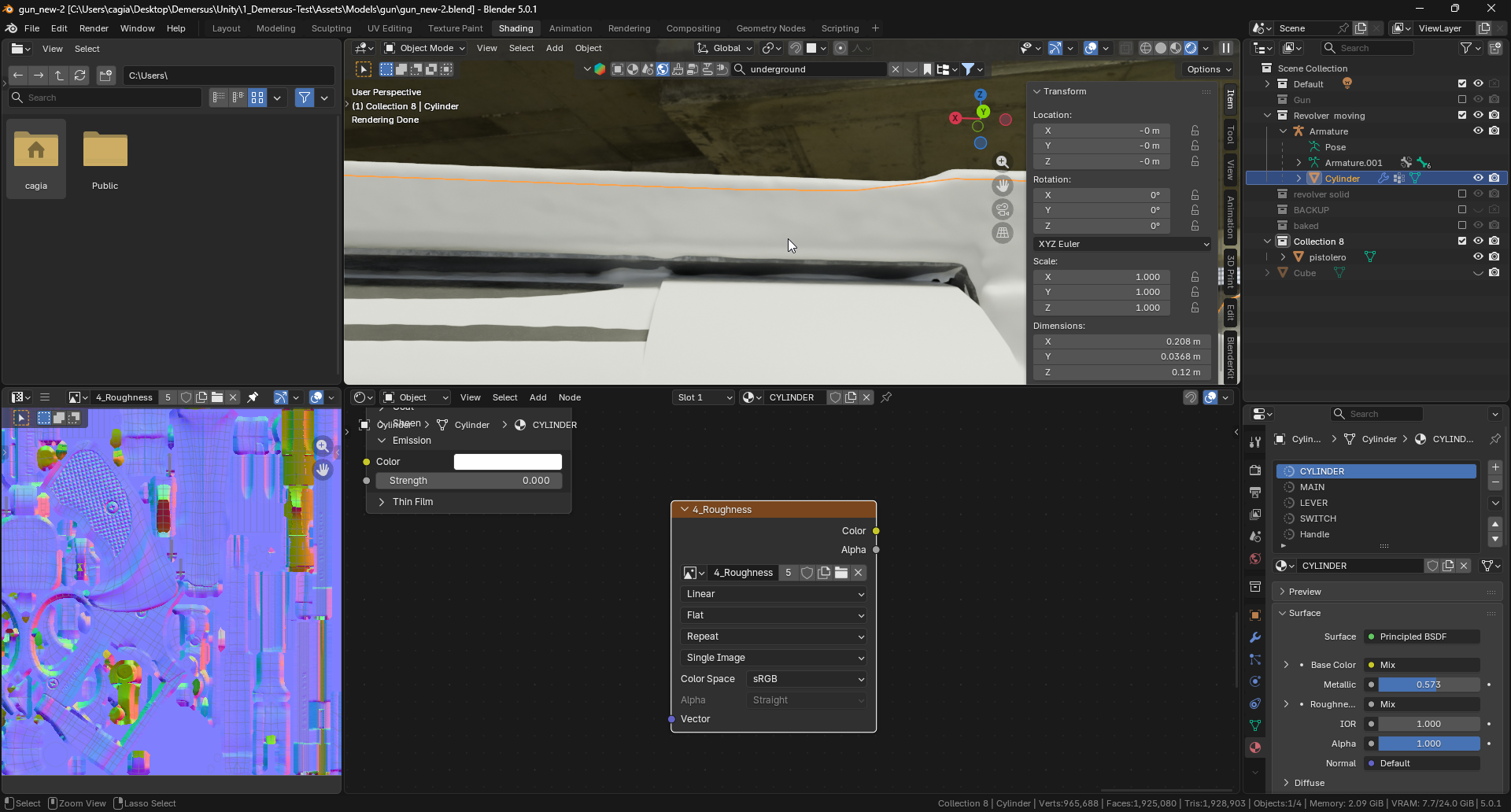The image size is (1511, 812).
Task: Switch to the UV Editing workspace tab
Action: [390, 28]
